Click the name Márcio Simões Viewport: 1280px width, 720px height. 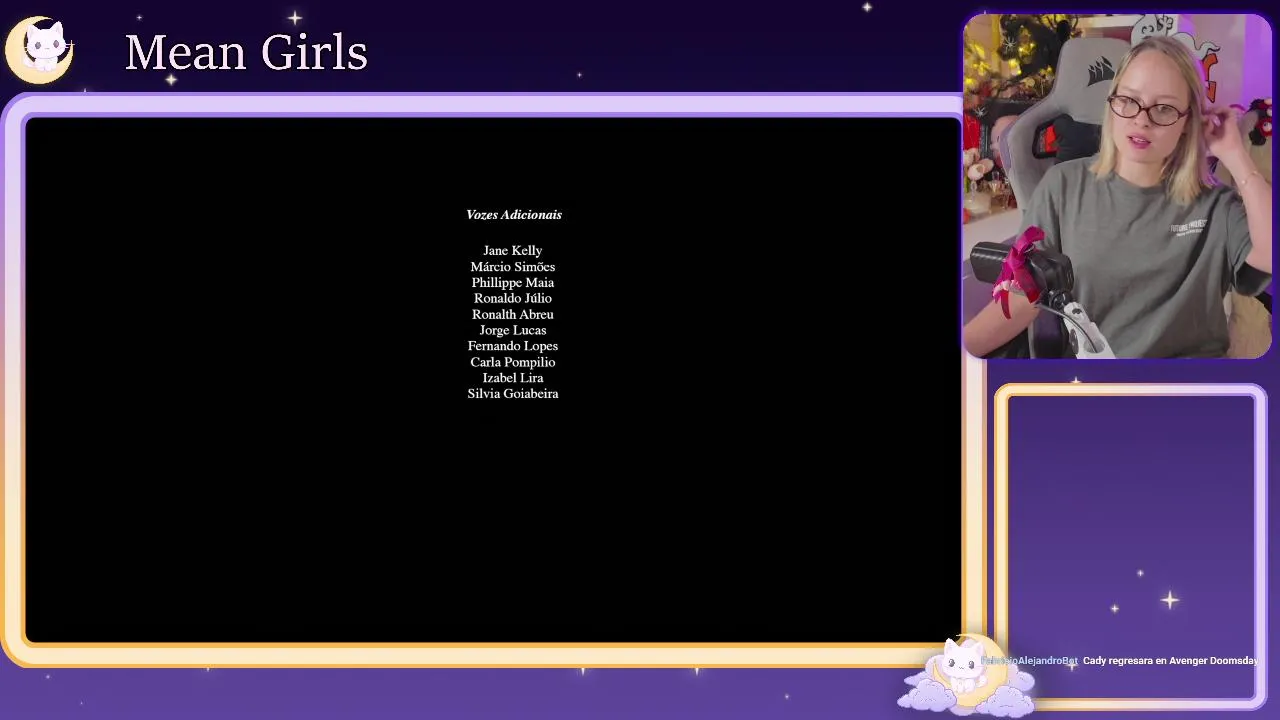pos(513,267)
